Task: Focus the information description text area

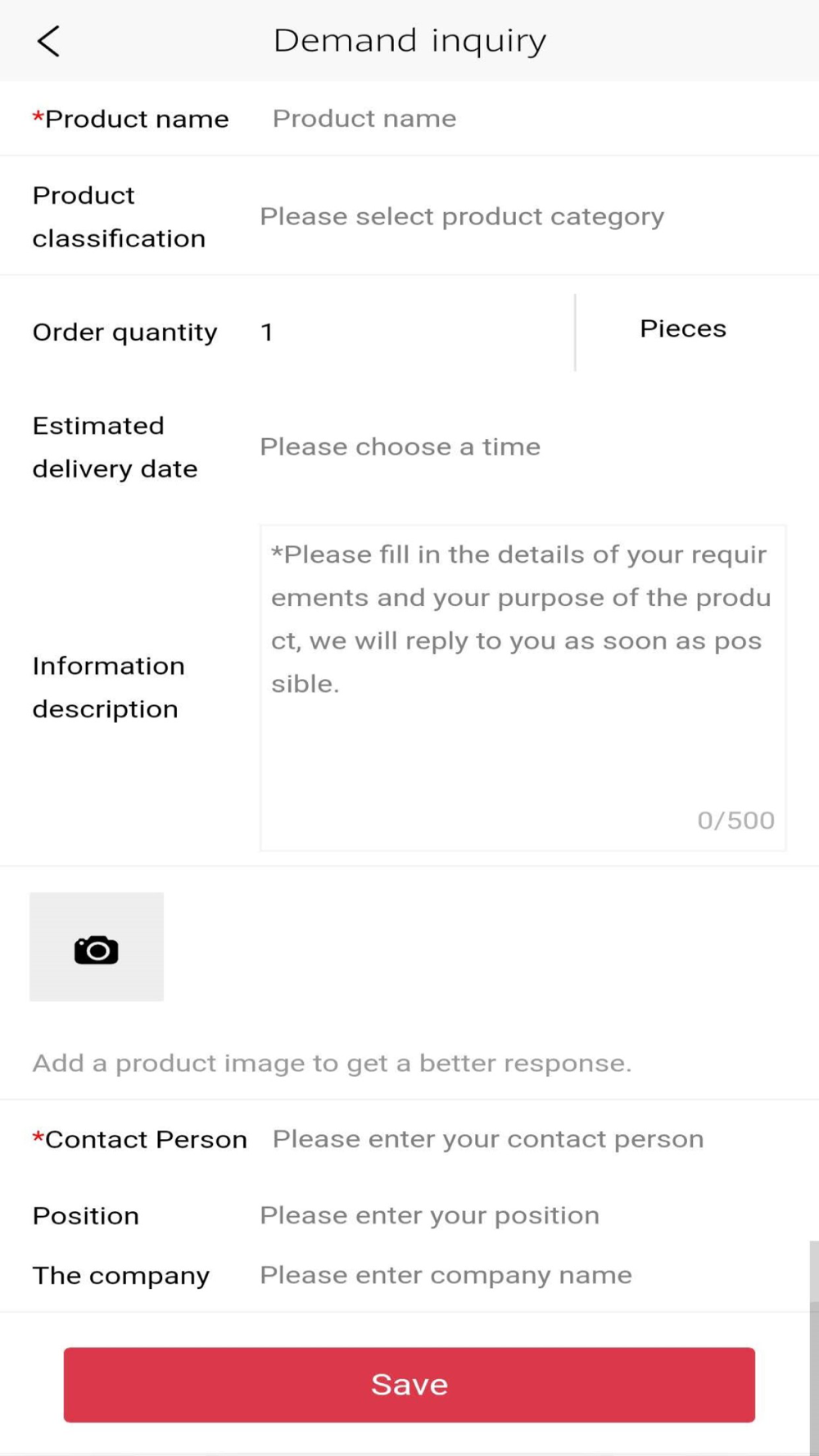Action: [523, 688]
